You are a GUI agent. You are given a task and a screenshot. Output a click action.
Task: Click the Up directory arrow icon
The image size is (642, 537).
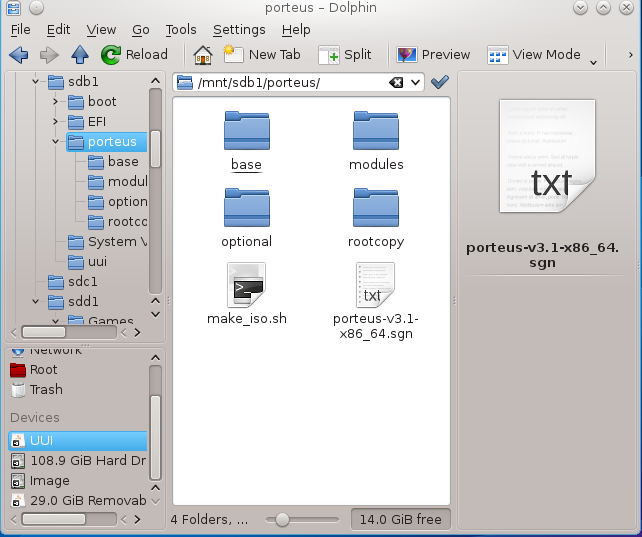(80, 55)
